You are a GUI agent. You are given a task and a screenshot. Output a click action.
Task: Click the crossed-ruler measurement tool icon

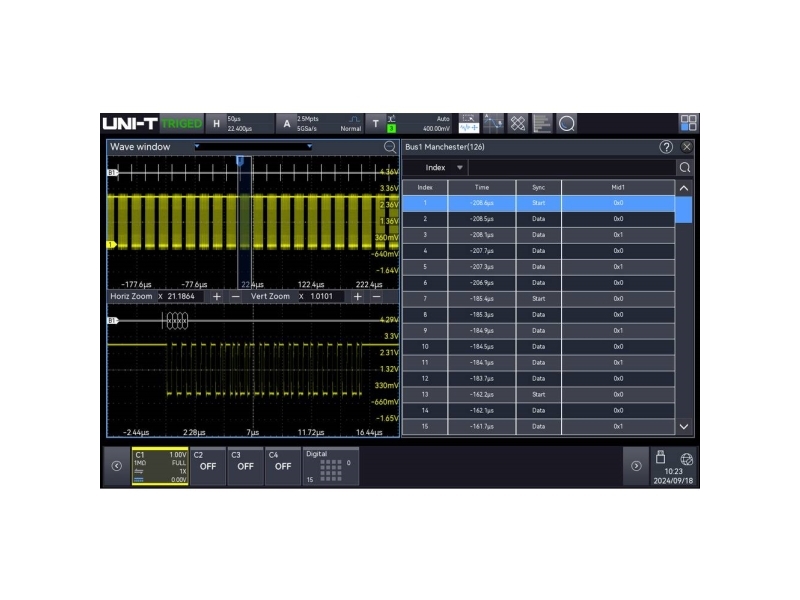click(x=518, y=123)
